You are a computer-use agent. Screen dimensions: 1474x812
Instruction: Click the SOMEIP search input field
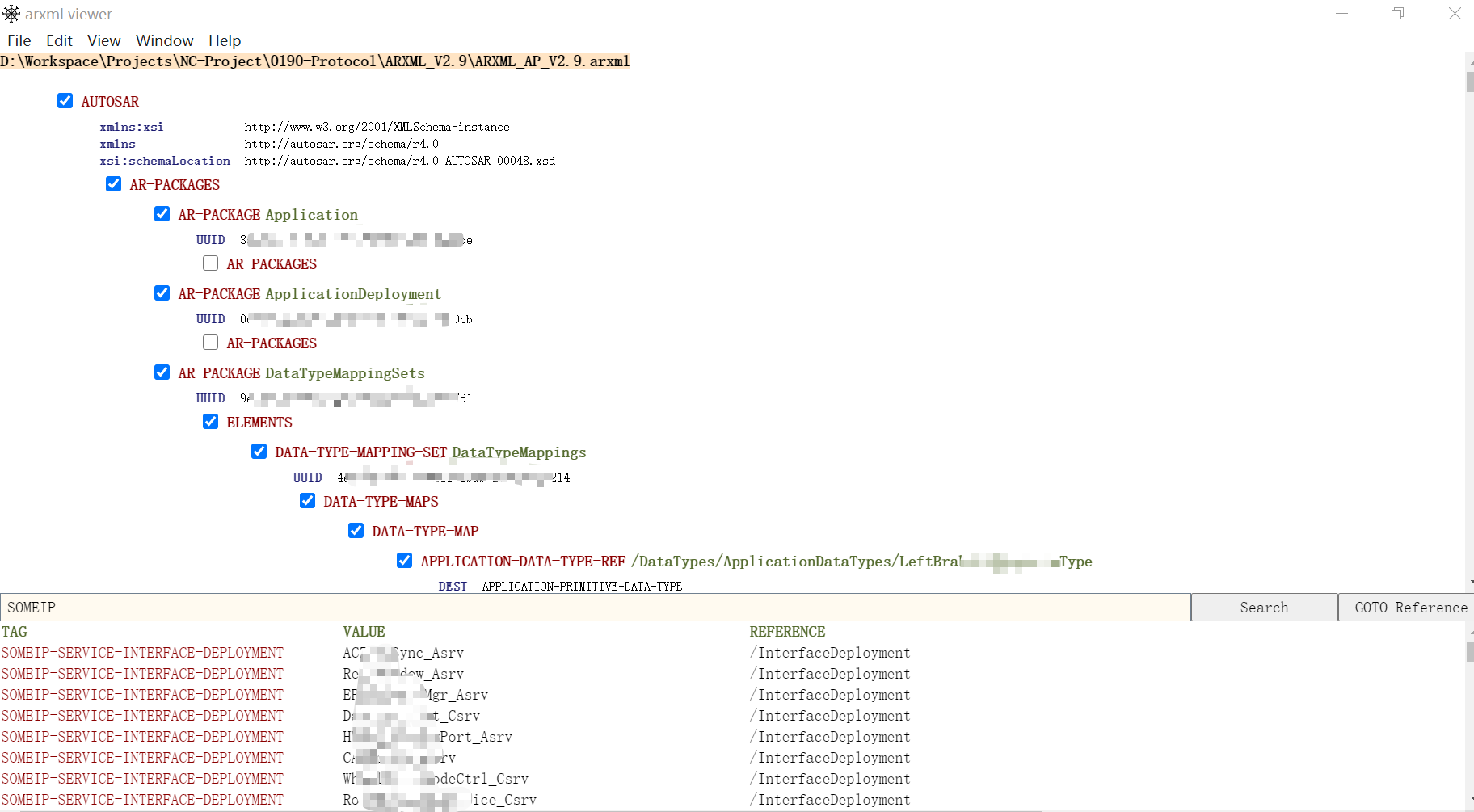coord(566,607)
